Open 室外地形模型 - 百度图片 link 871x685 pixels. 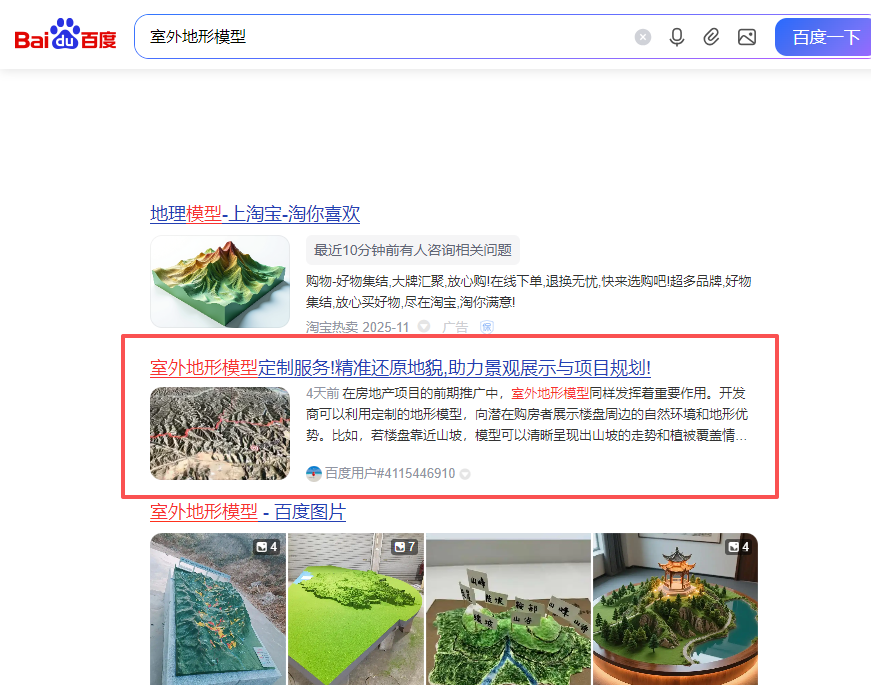tap(248, 512)
